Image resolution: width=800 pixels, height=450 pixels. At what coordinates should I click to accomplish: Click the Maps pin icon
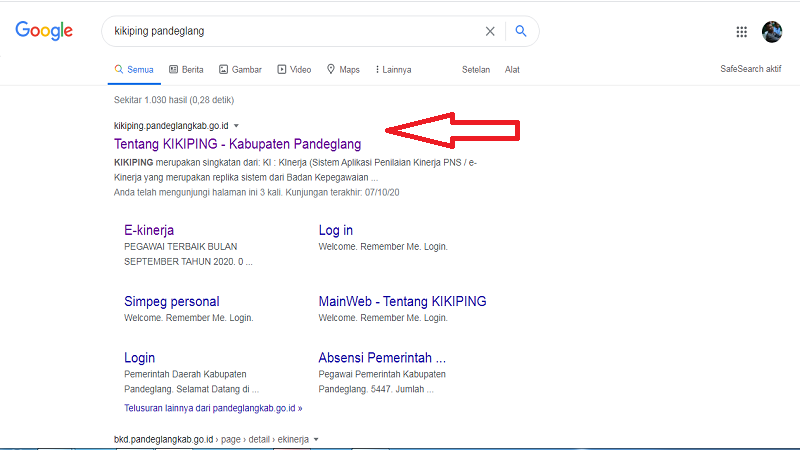click(331, 69)
